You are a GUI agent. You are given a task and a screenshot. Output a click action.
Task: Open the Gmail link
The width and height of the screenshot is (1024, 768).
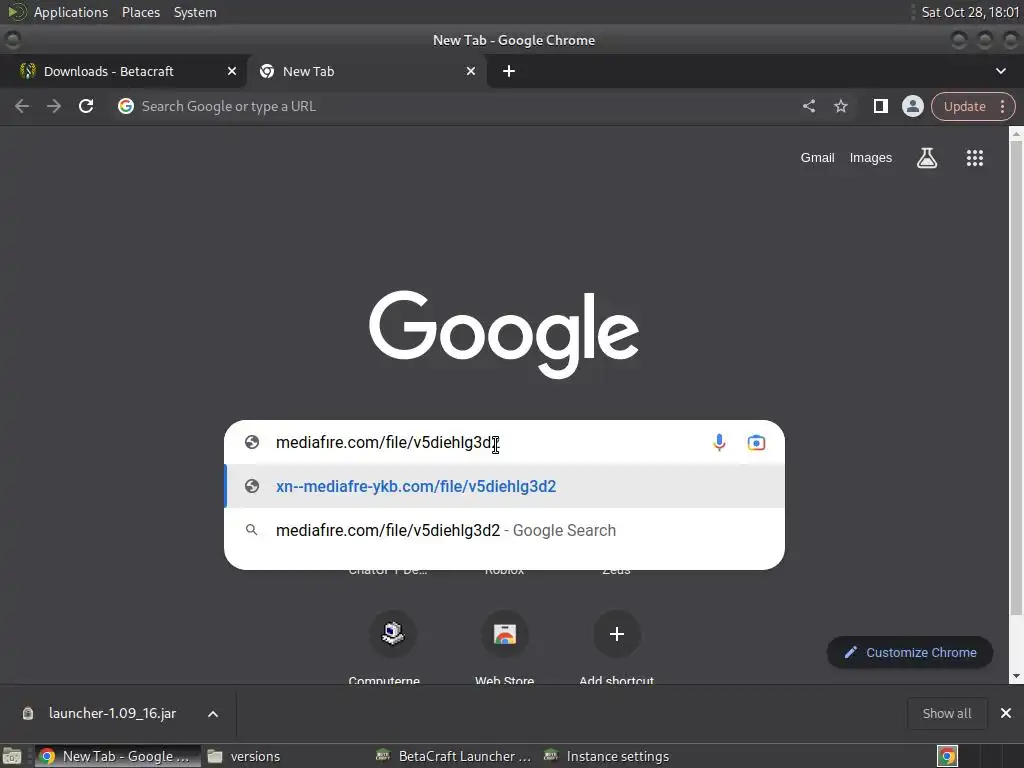click(x=817, y=157)
